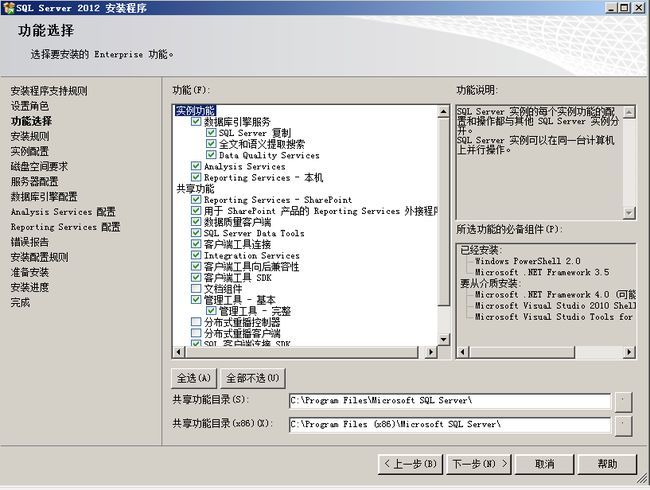This screenshot has height=490, width=650.
Task: Go back with 上一步(B) button
Action: (x=410, y=464)
